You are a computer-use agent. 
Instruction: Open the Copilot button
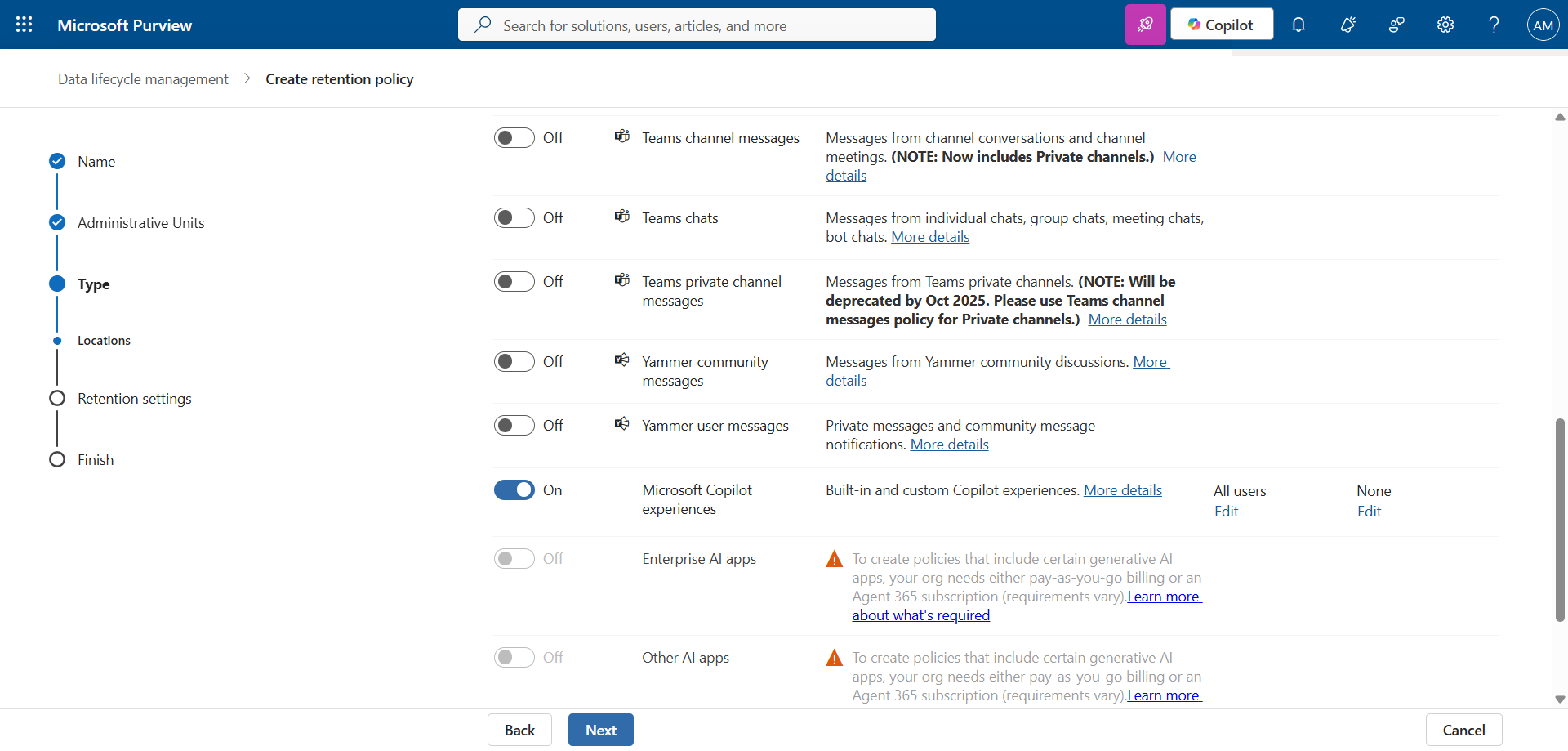(x=1222, y=25)
